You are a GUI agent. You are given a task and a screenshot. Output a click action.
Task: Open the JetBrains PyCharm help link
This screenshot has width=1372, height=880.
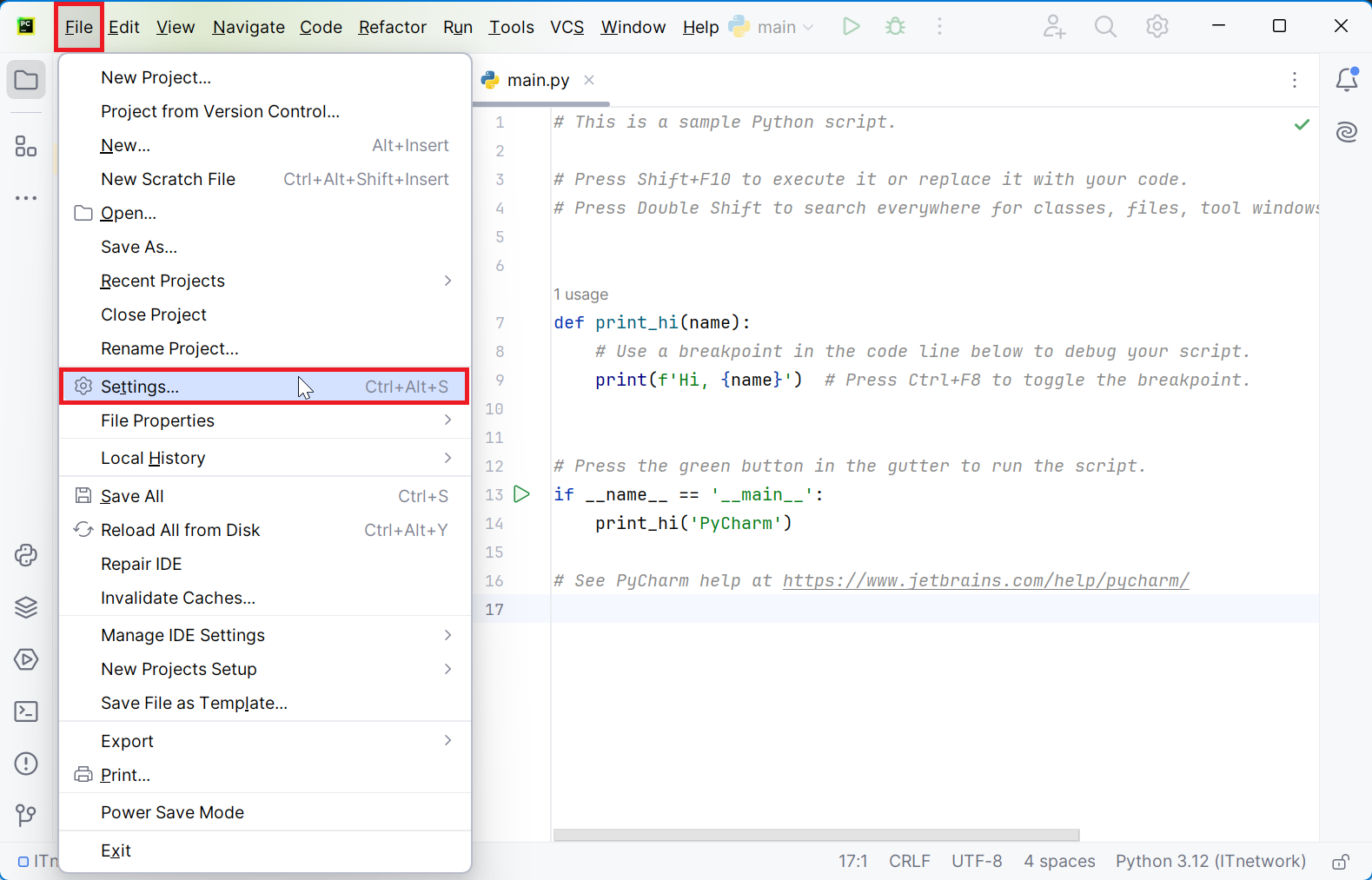(x=985, y=580)
